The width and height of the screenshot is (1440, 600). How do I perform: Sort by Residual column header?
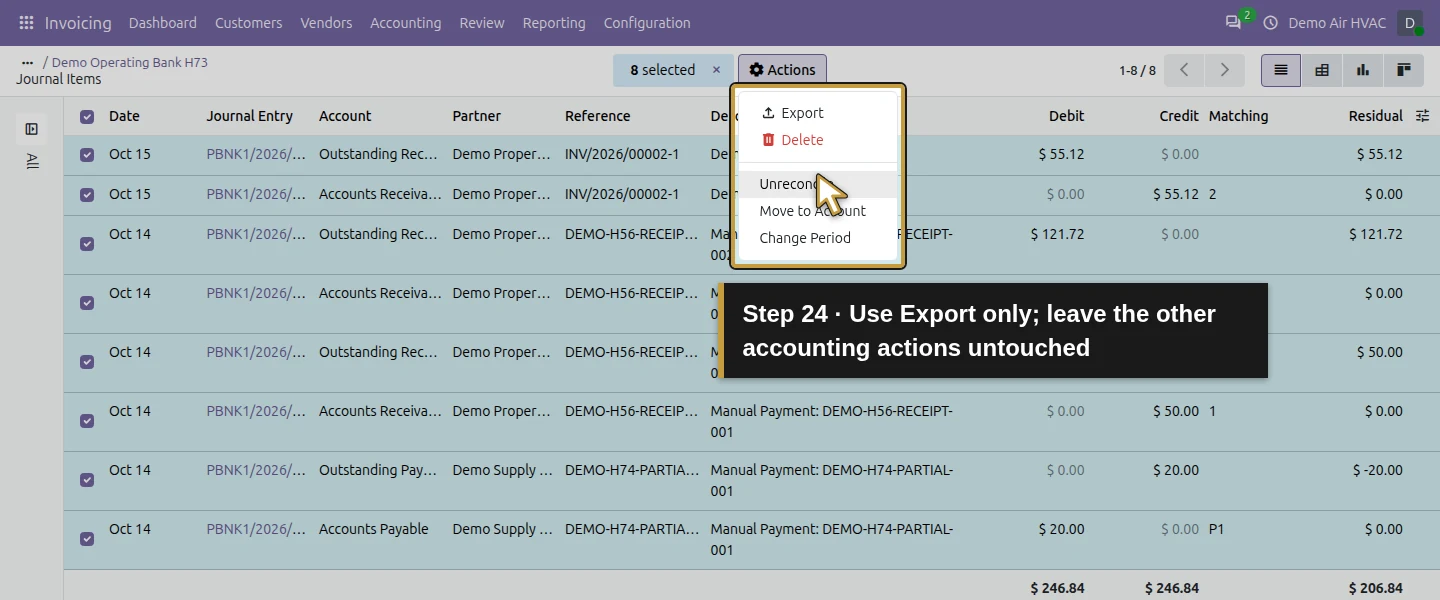point(1376,116)
